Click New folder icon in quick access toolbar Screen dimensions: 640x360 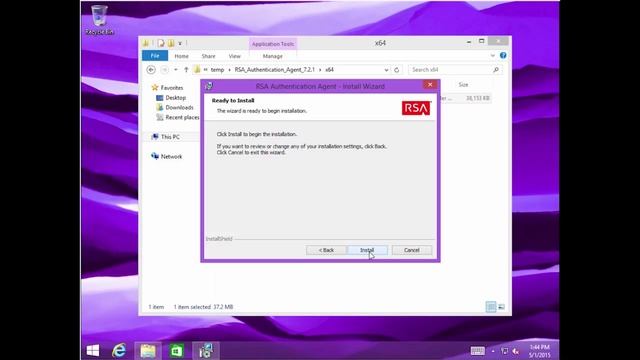(x=171, y=43)
